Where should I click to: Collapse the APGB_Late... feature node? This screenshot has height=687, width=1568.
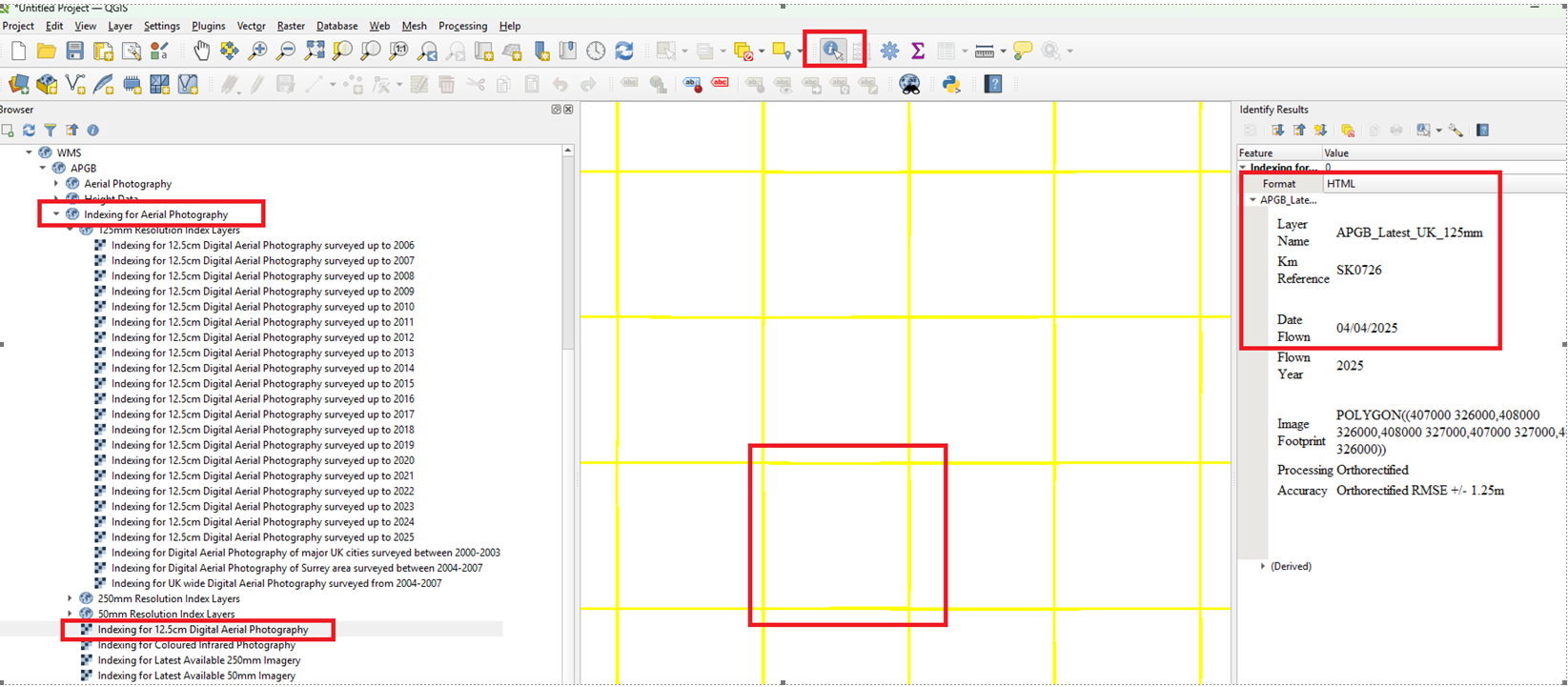point(1252,200)
